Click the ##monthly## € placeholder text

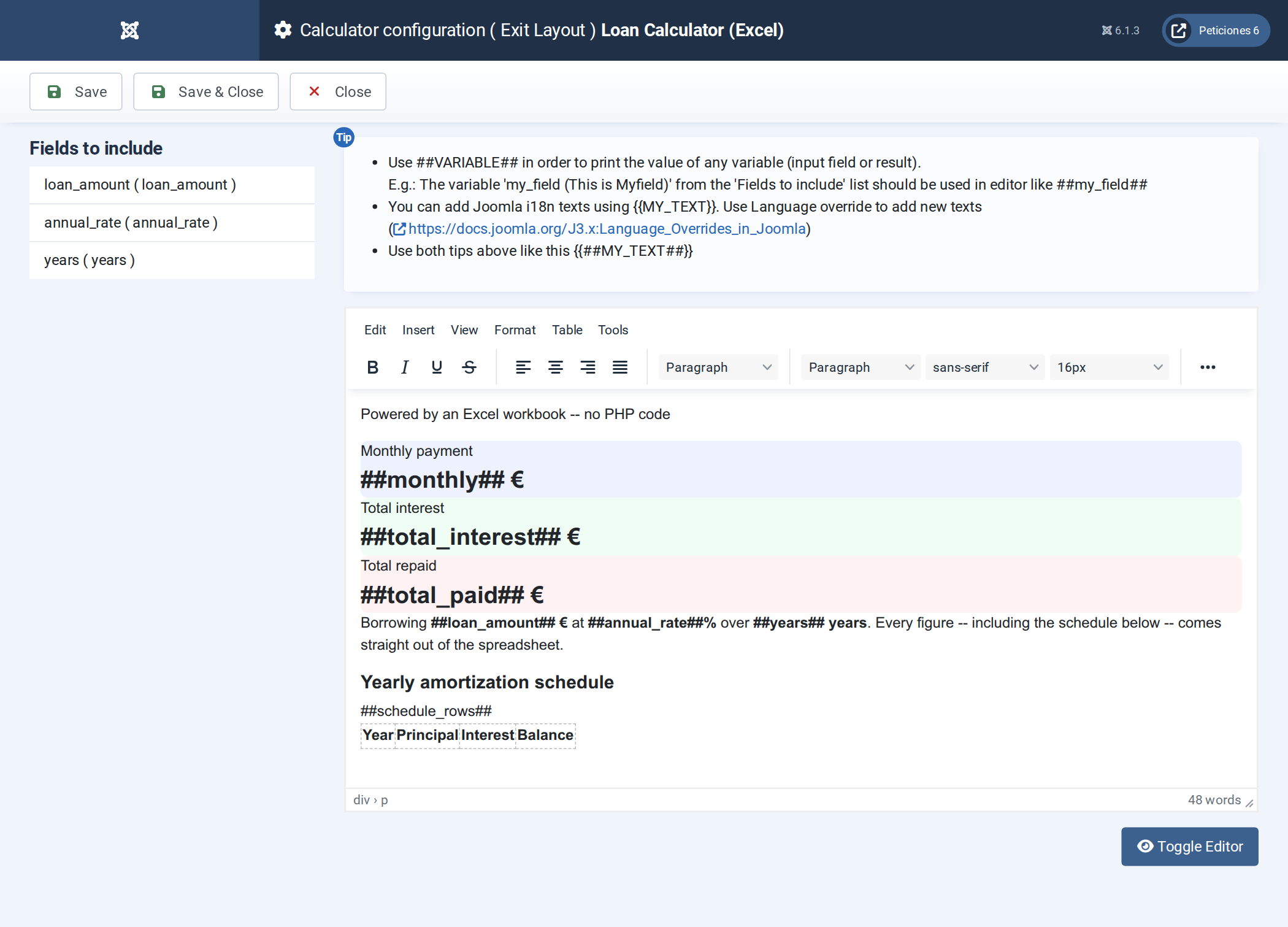[x=442, y=479]
